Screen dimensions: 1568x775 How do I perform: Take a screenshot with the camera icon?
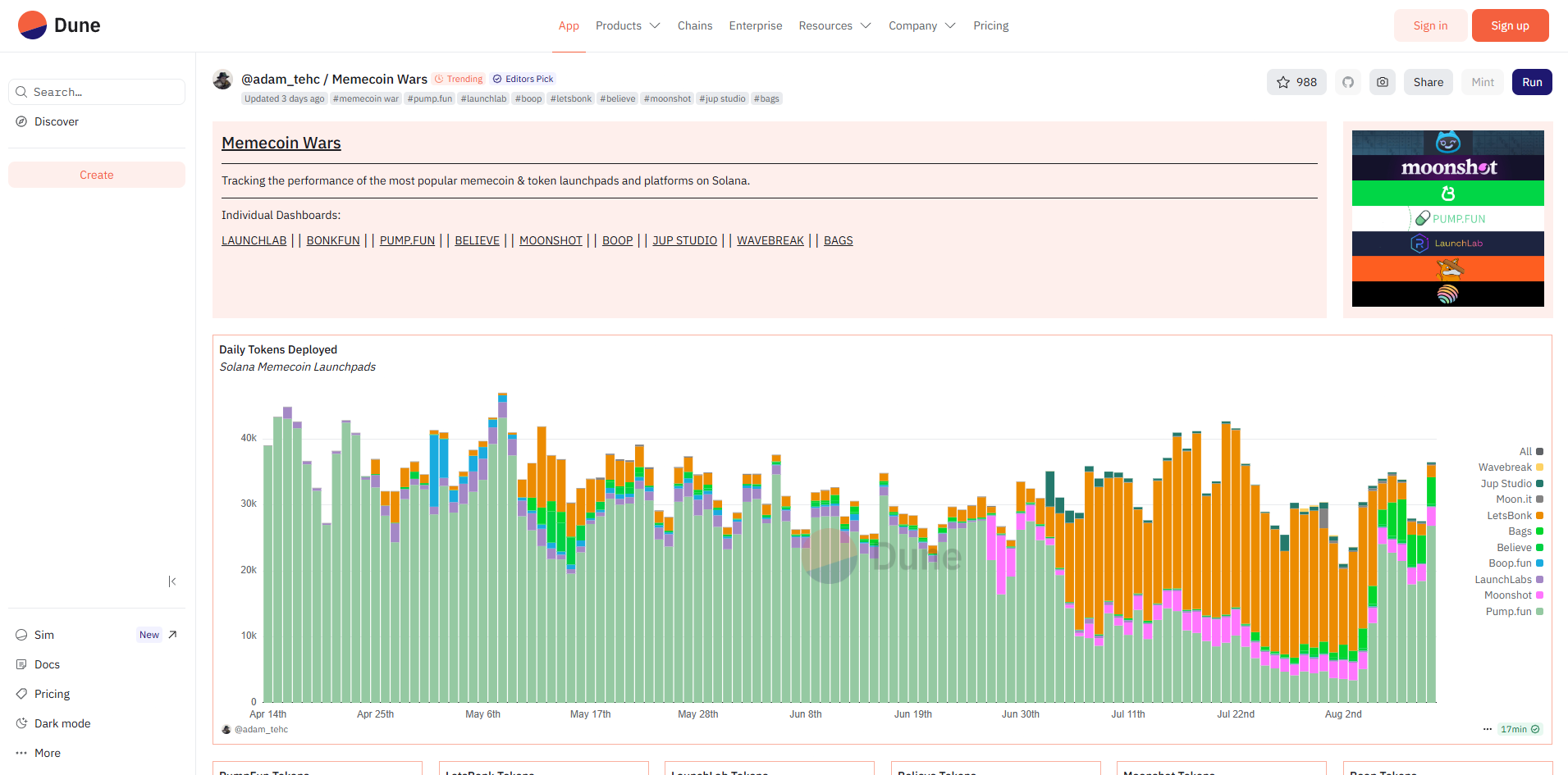click(1382, 82)
